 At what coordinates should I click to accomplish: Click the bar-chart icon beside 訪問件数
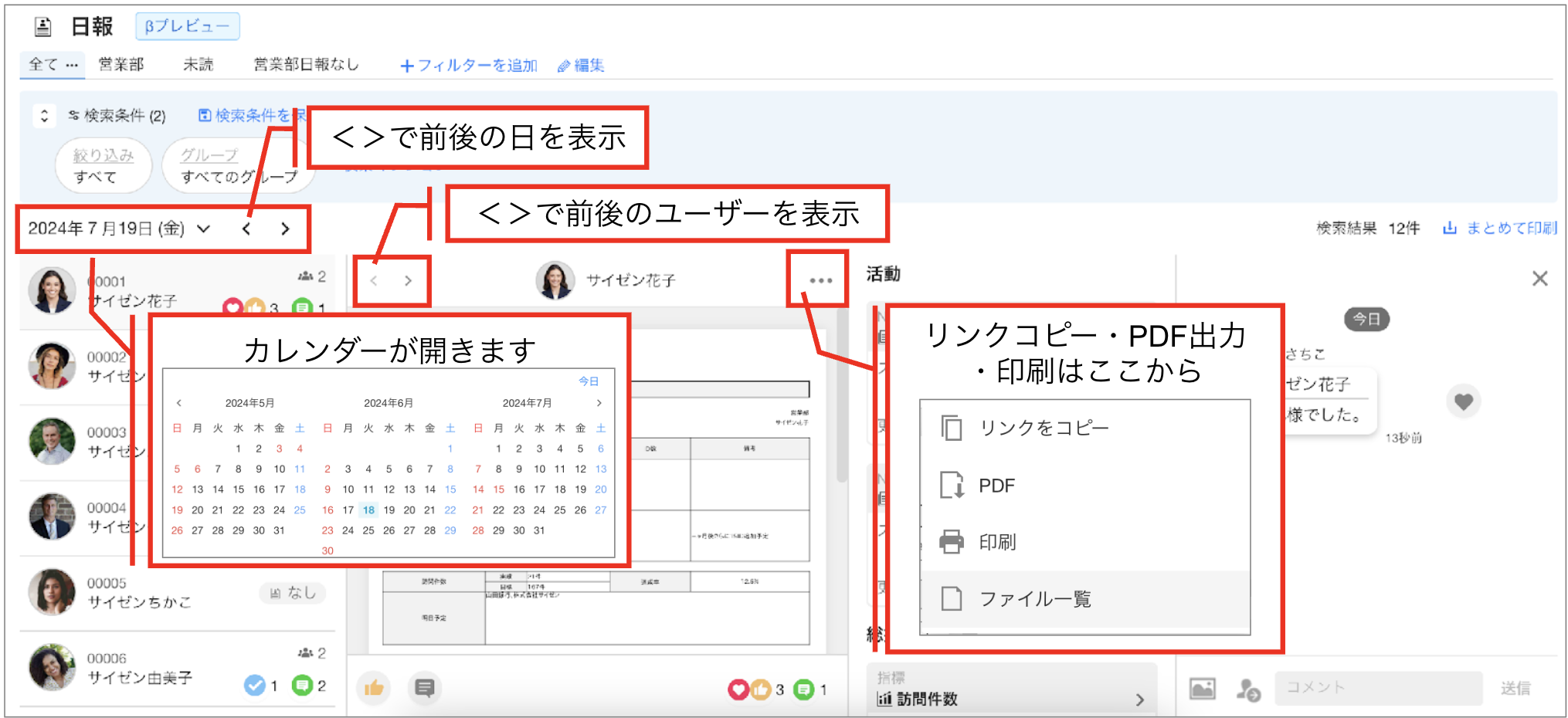[x=884, y=699]
